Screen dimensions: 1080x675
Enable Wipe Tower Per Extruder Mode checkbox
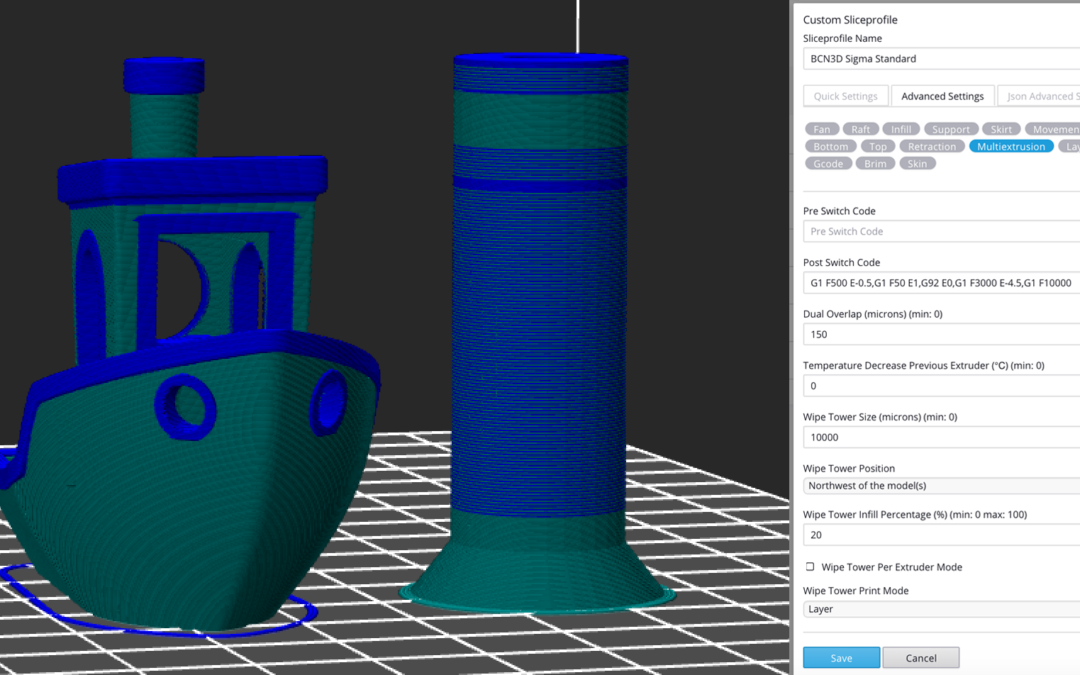[810, 567]
